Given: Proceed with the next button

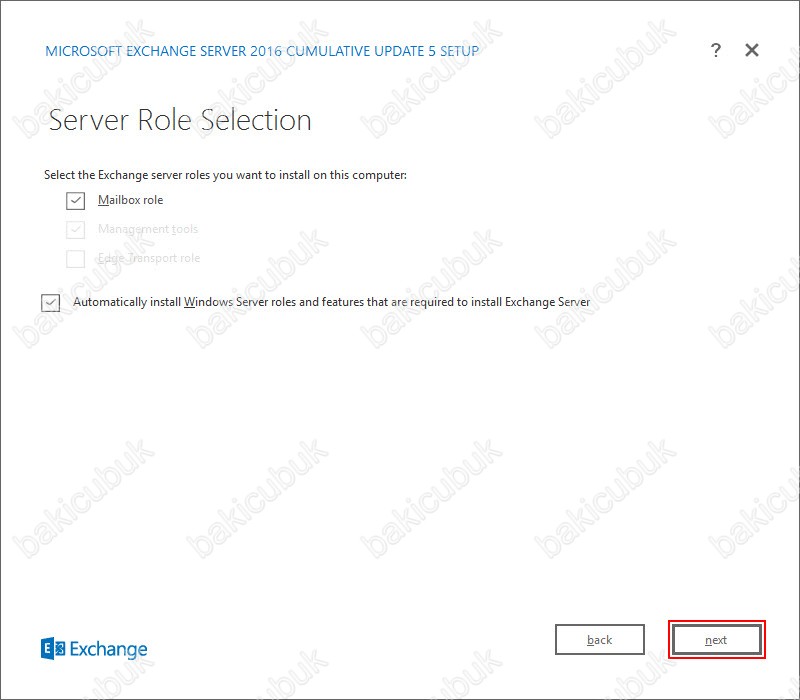Looking at the screenshot, I should [716, 640].
